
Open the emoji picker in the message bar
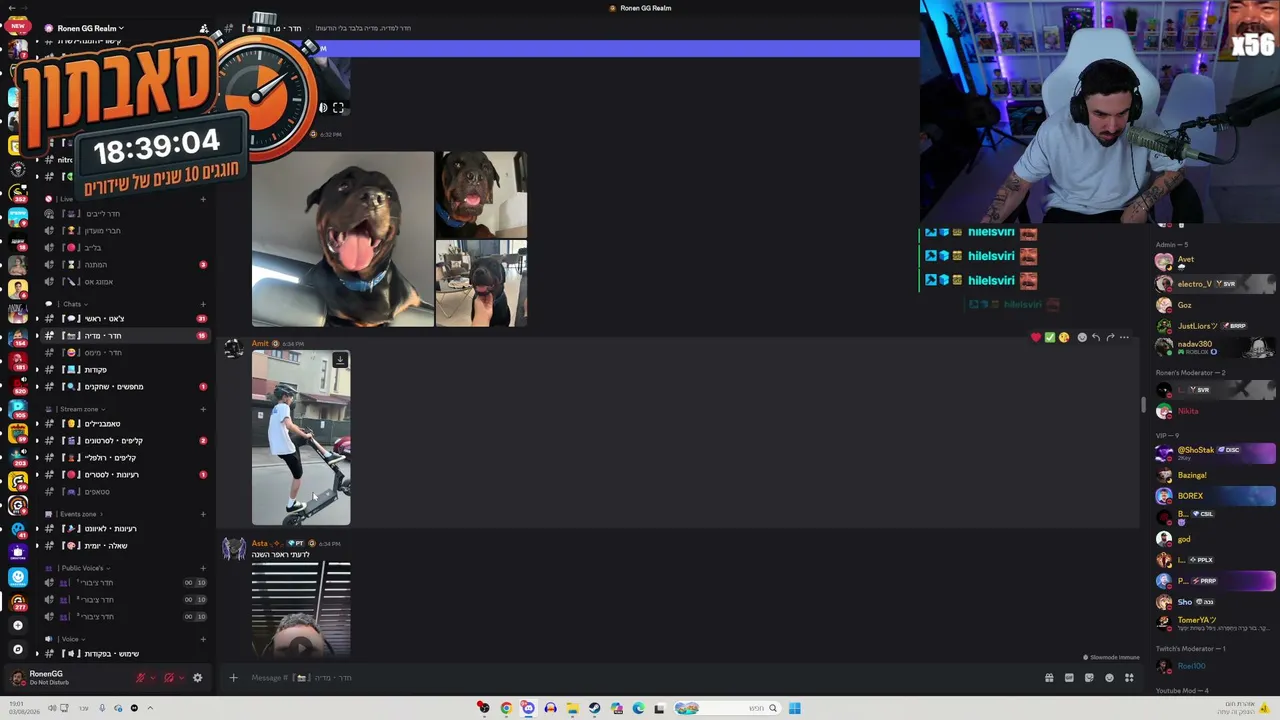[x=1109, y=678]
